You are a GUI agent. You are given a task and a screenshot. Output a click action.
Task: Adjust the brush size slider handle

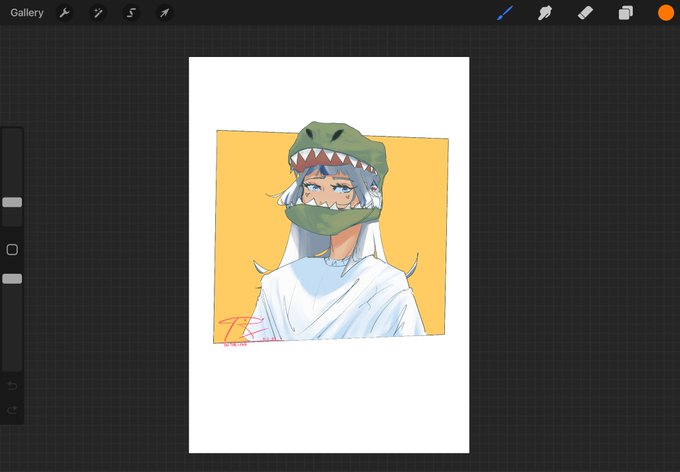click(x=12, y=202)
